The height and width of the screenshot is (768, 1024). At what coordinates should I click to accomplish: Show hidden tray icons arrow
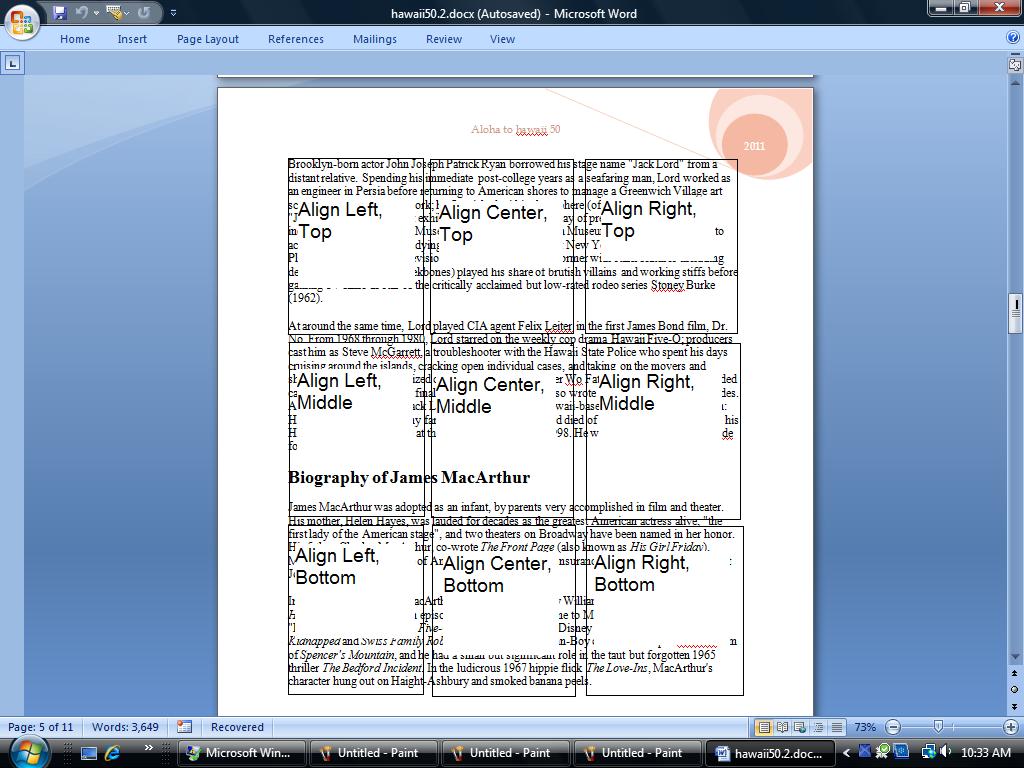[846, 753]
